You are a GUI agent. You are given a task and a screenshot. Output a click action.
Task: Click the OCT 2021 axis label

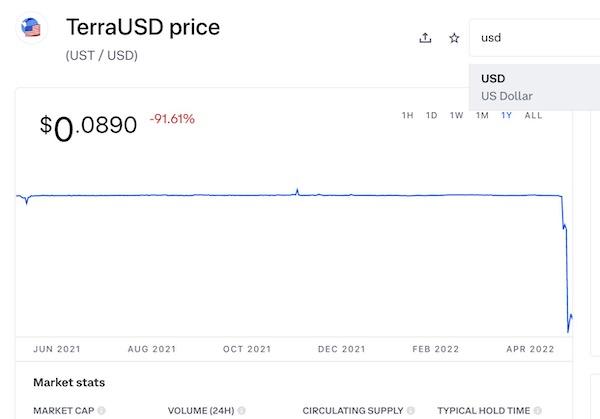pos(247,349)
